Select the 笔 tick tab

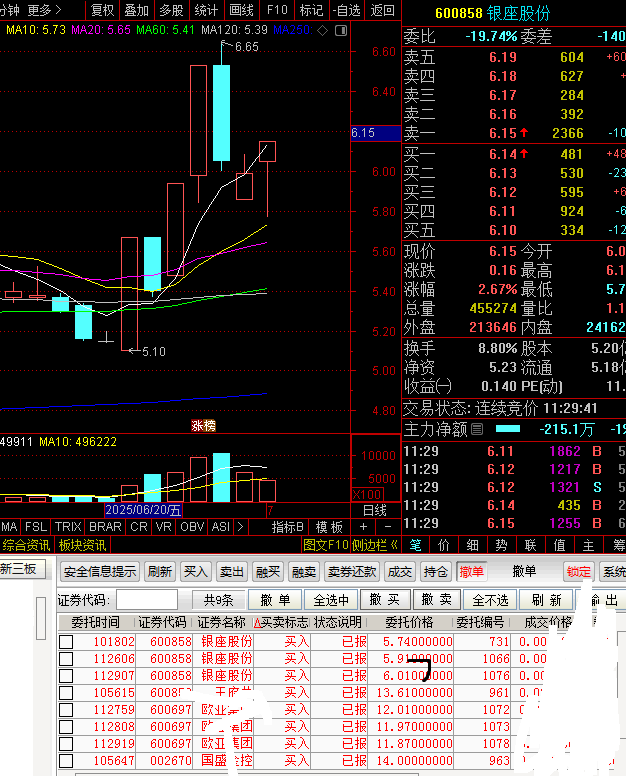416,545
